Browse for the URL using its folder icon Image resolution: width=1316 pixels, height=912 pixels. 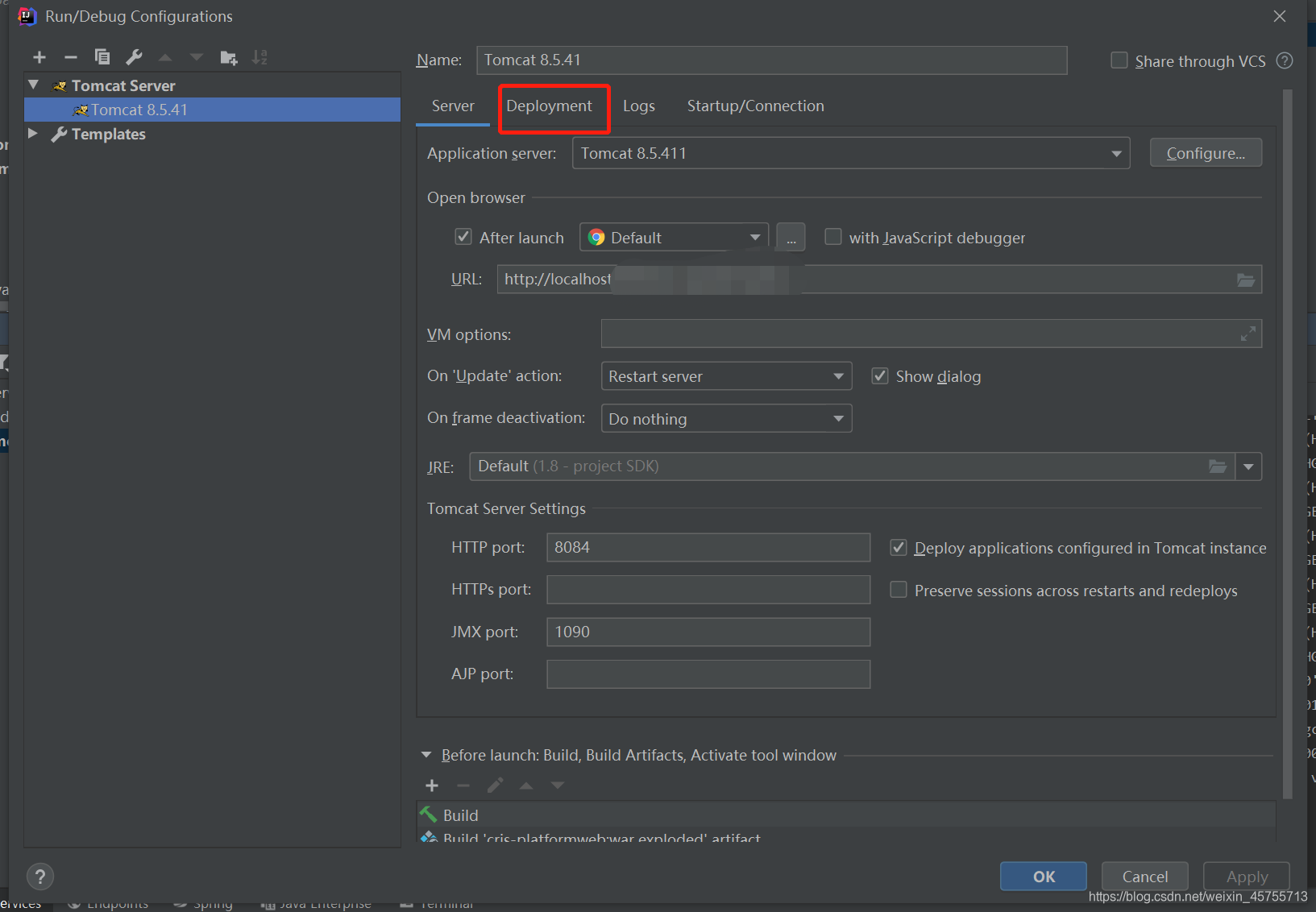(1246, 280)
